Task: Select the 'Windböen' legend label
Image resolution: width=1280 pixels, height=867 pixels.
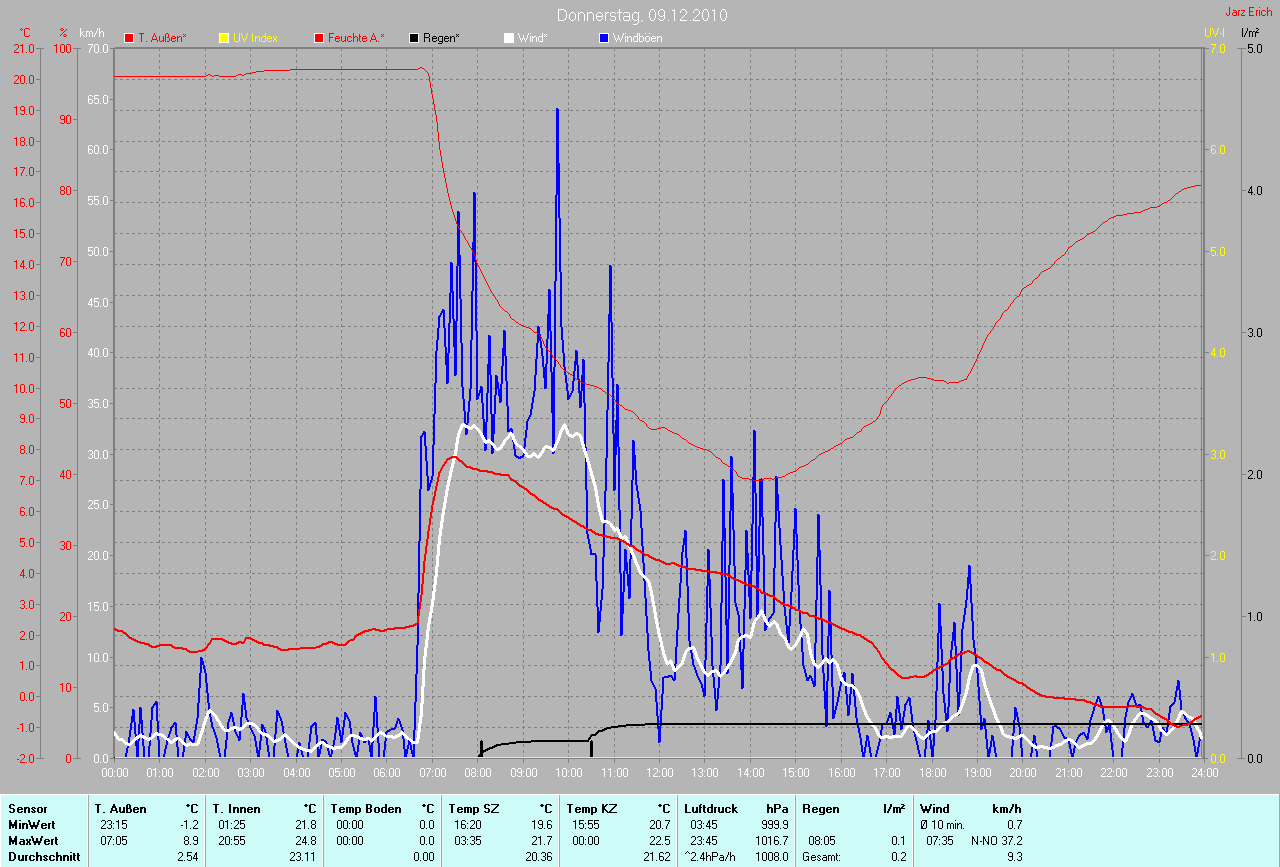Action: (x=637, y=38)
